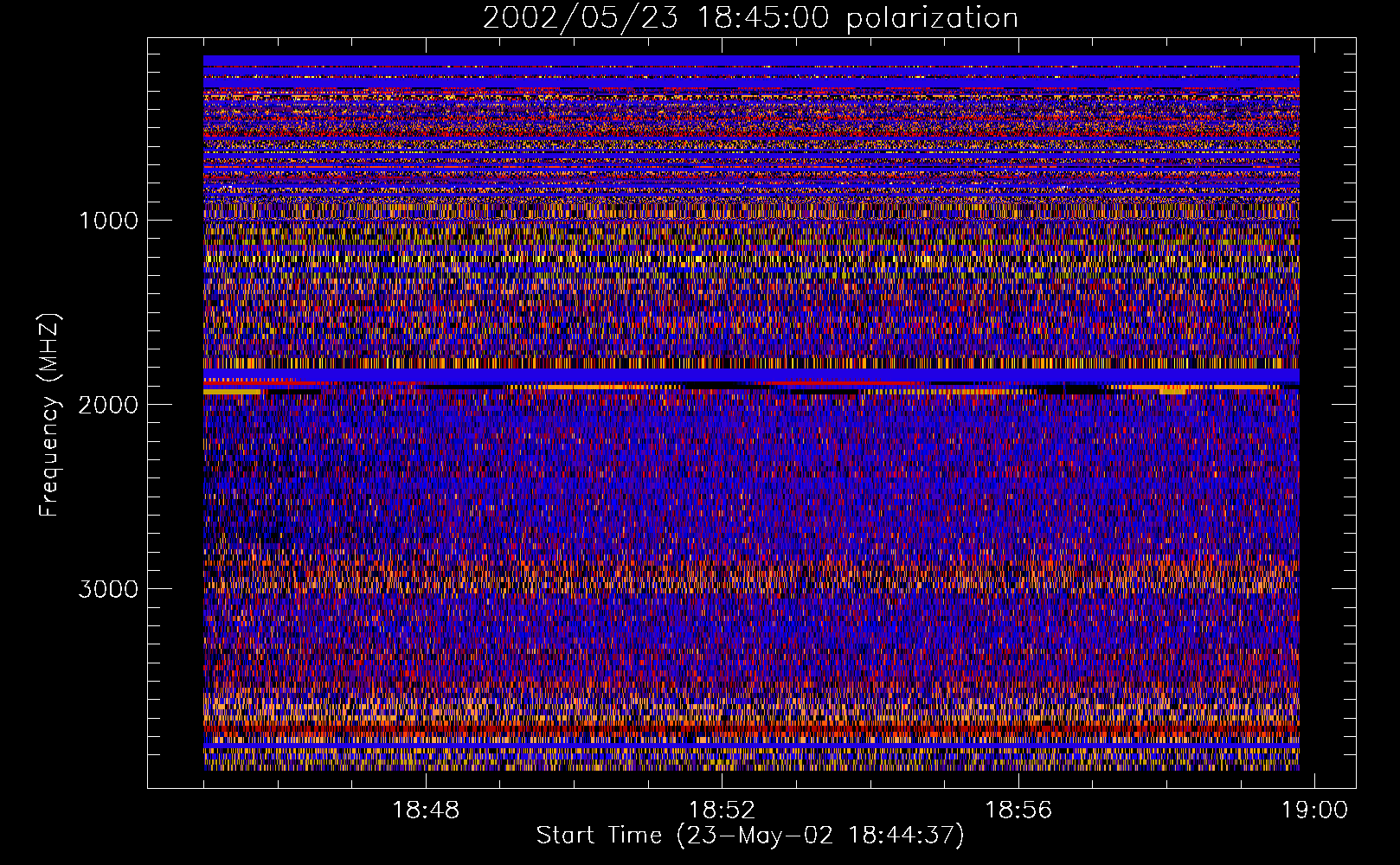The height and width of the screenshot is (865, 1400).
Task: Click the 19:00 time axis label
Action: [x=1314, y=811]
